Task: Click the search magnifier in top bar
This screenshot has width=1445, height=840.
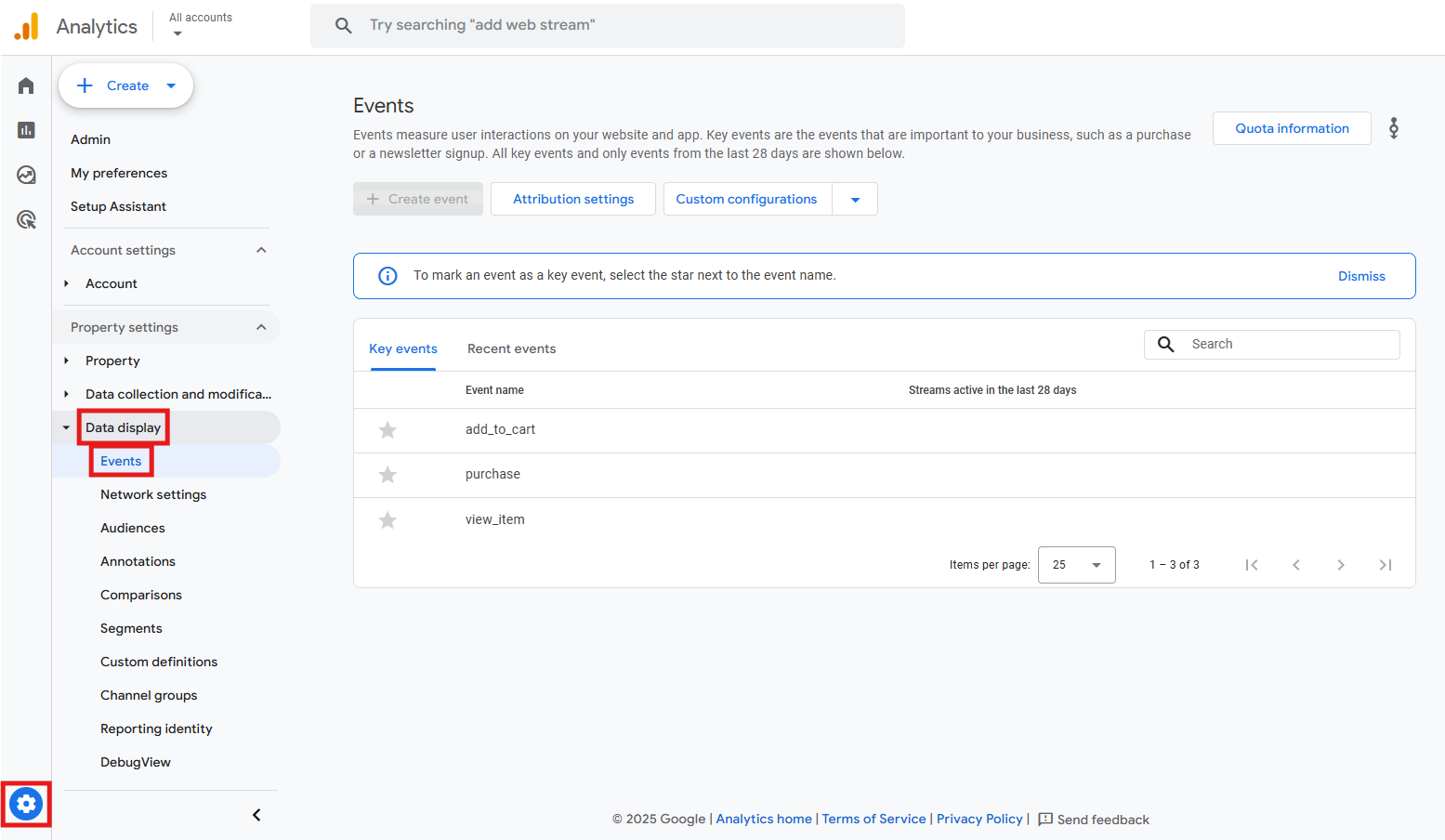Action: click(343, 25)
